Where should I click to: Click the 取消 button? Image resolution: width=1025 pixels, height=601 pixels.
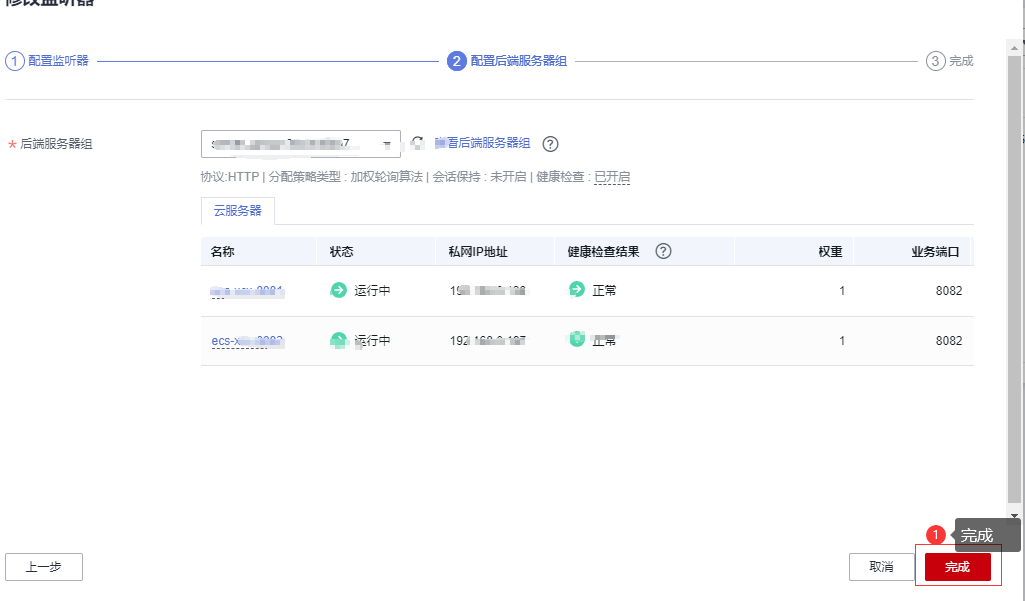tap(881, 567)
